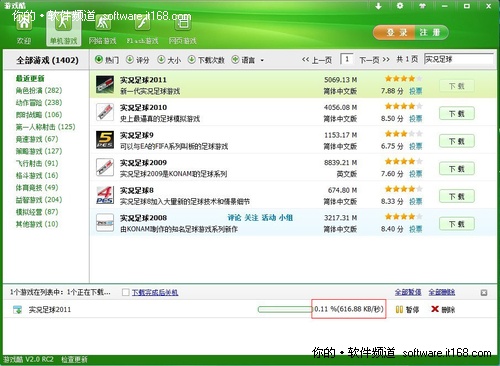
Task: Click the star rating of 实况足球8
Action: [404, 189]
